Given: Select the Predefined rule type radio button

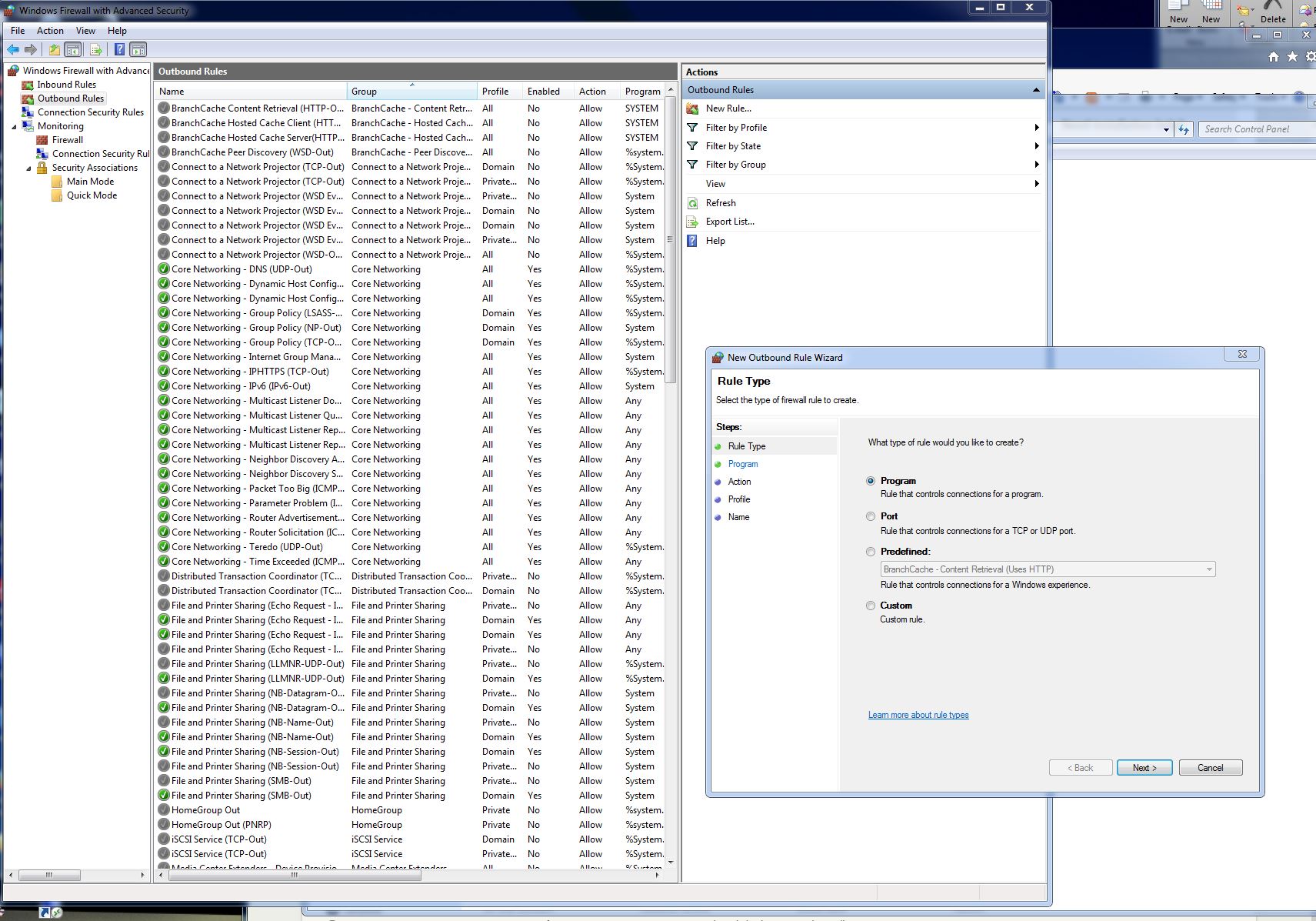Looking at the screenshot, I should click(x=871, y=552).
